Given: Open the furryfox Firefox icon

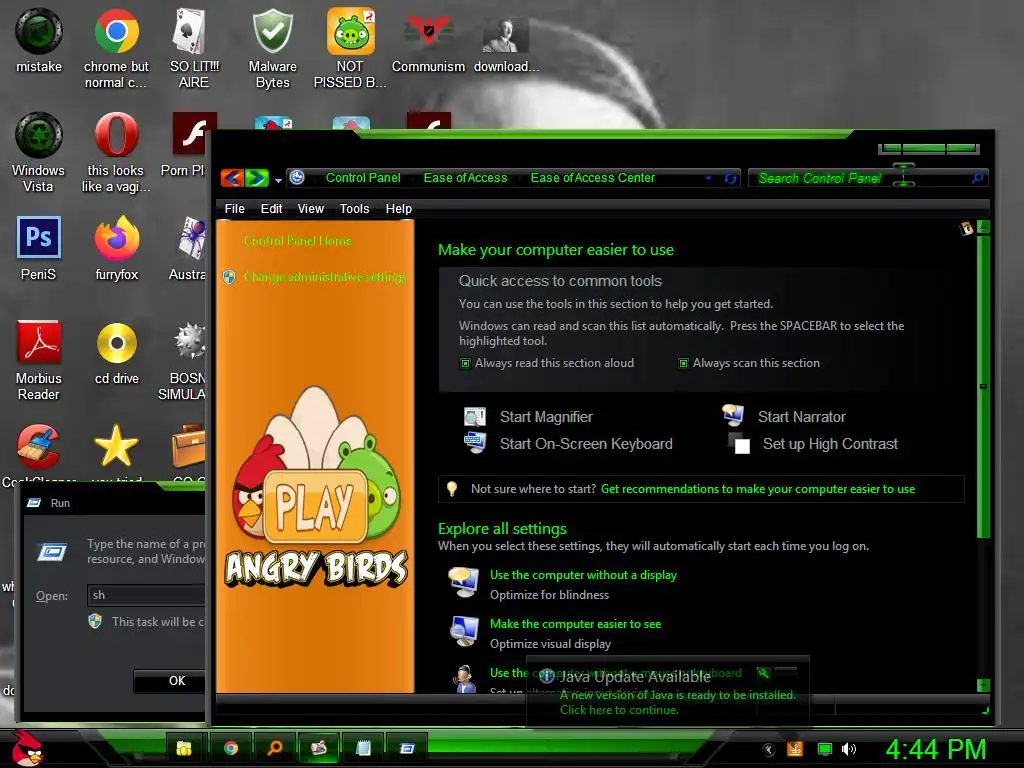Looking at the screenshot, I should coord(116,238).
